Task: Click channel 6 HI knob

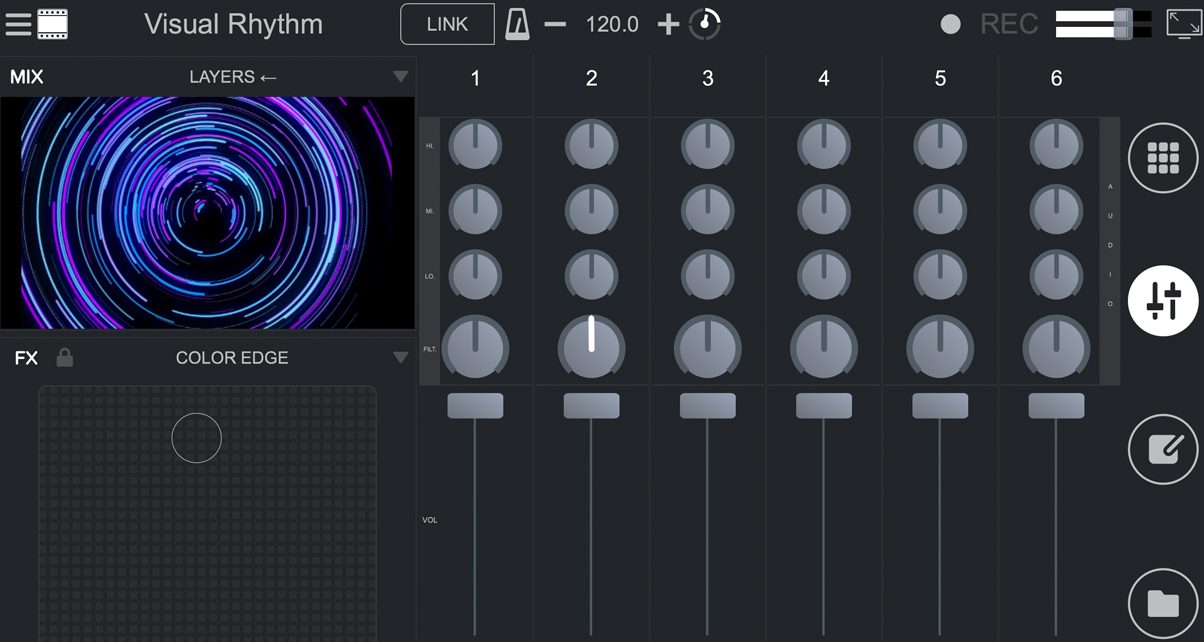Action: [x=1056, y=146]
